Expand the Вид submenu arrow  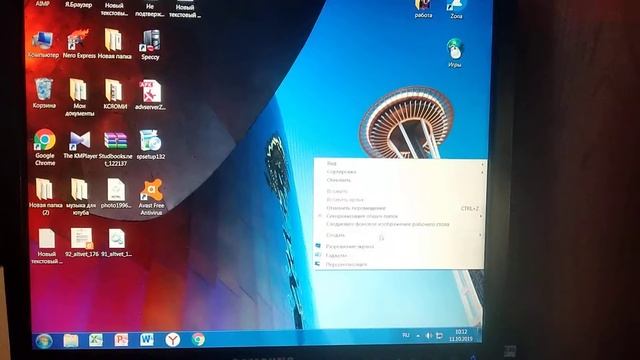482,164
